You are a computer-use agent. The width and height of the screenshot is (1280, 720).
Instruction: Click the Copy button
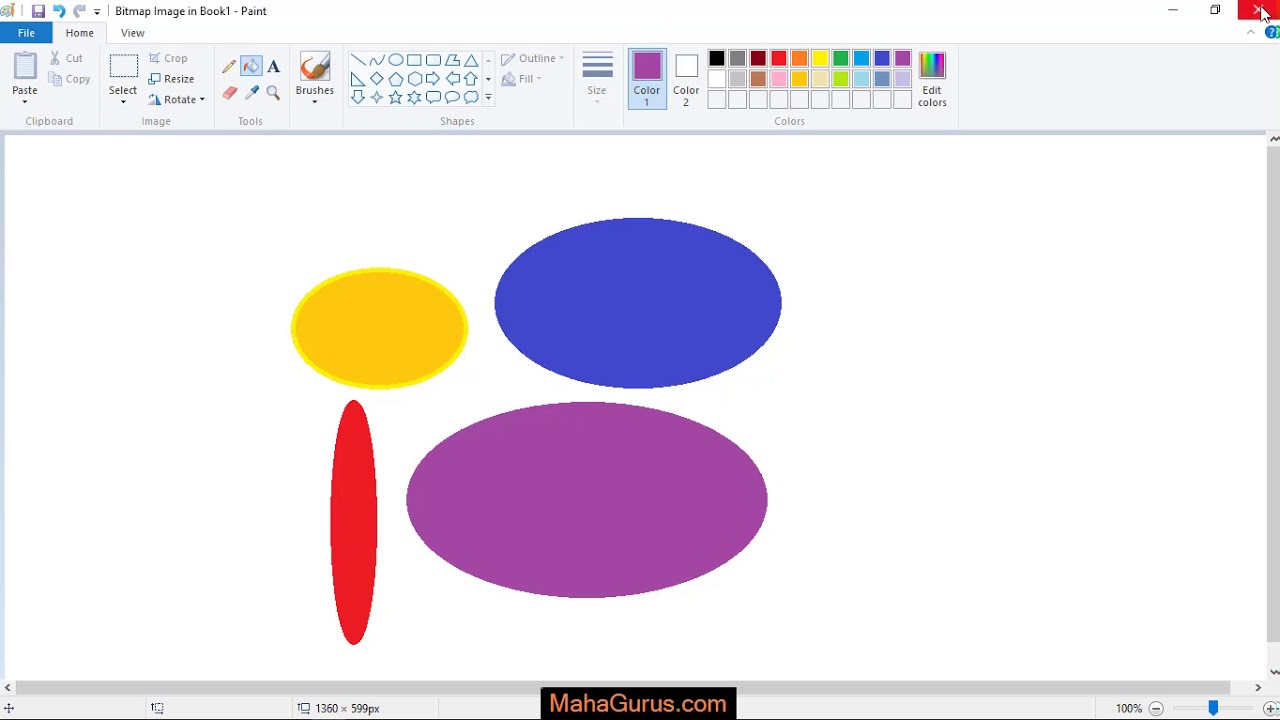[69, 79]
